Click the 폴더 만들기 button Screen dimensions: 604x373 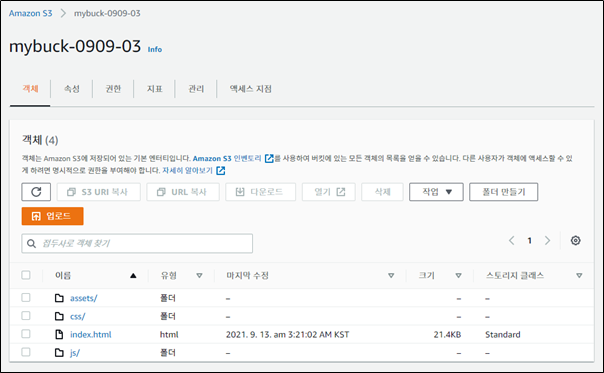[503, 192]
